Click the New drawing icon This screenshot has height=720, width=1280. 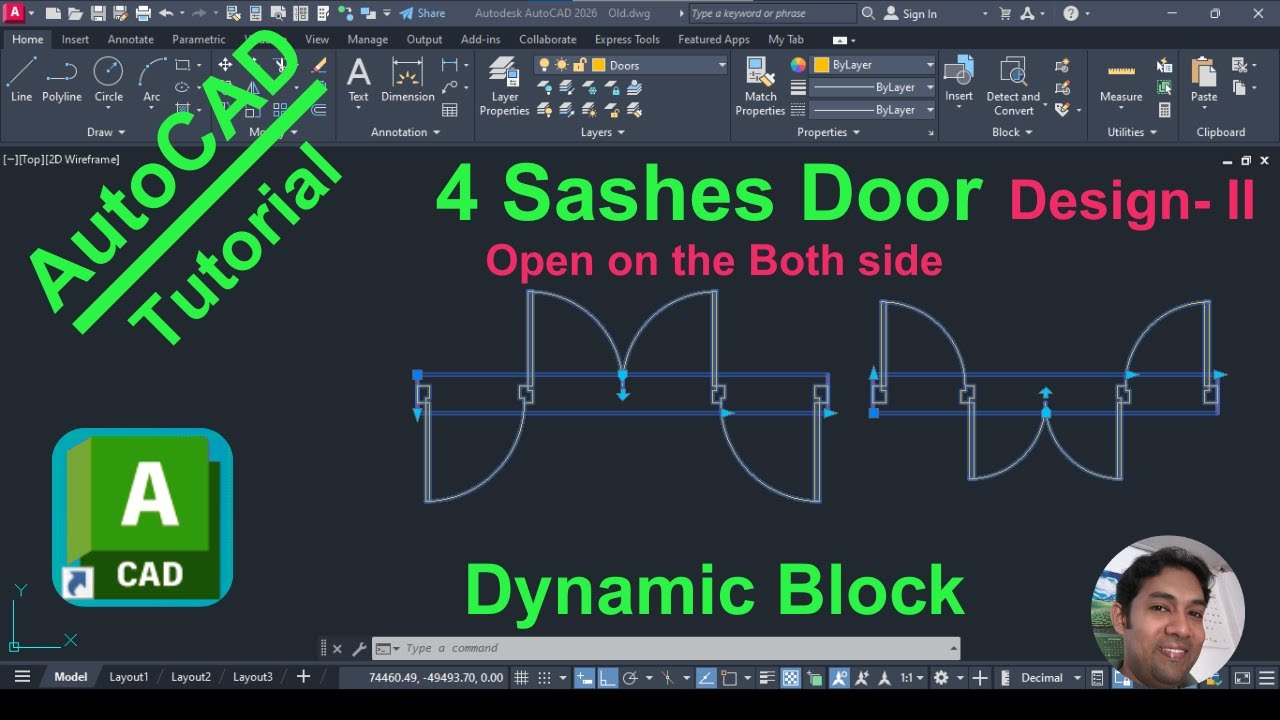click(x=53, y=13)
